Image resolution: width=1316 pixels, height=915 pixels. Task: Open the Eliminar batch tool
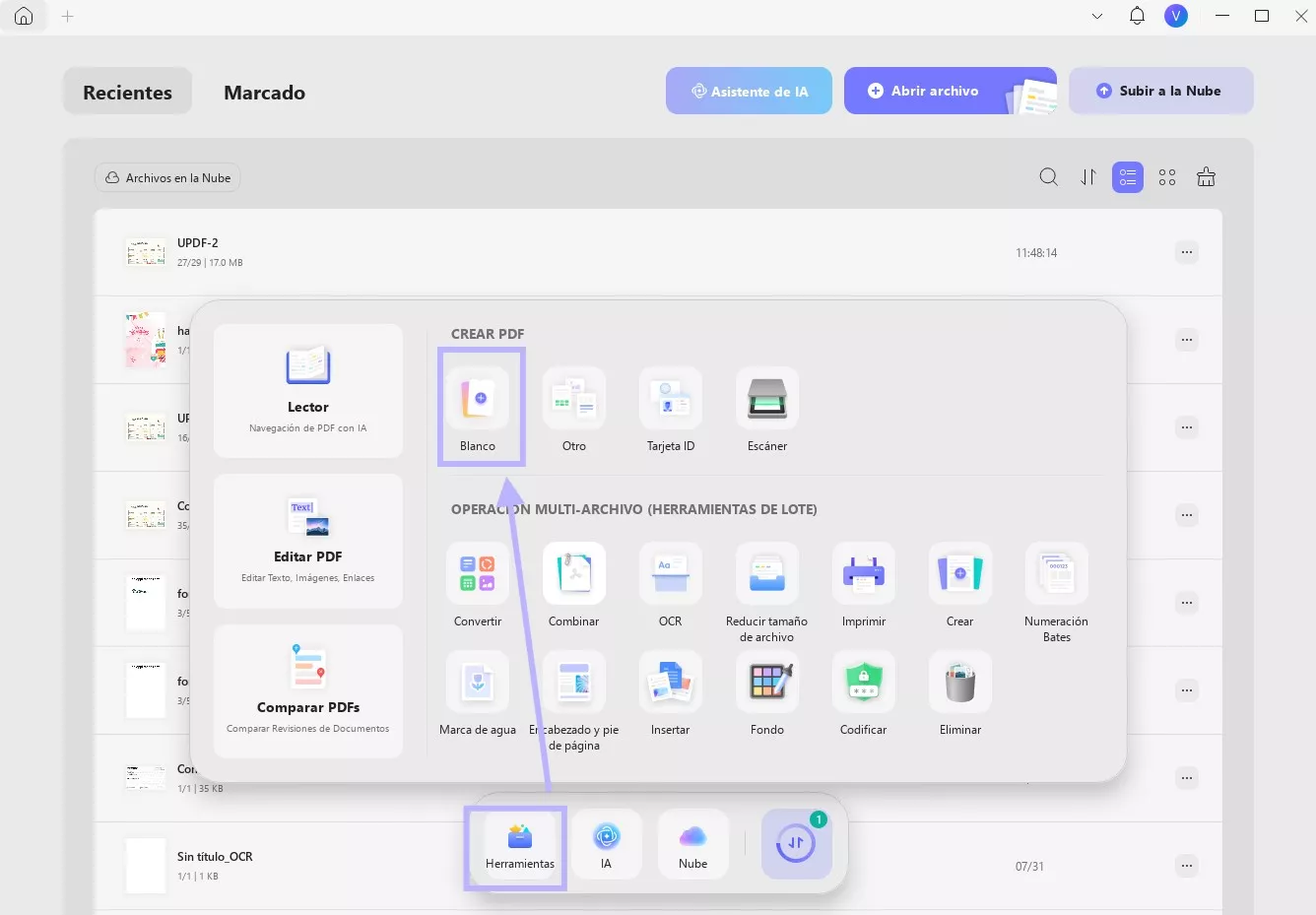[960, 692]
